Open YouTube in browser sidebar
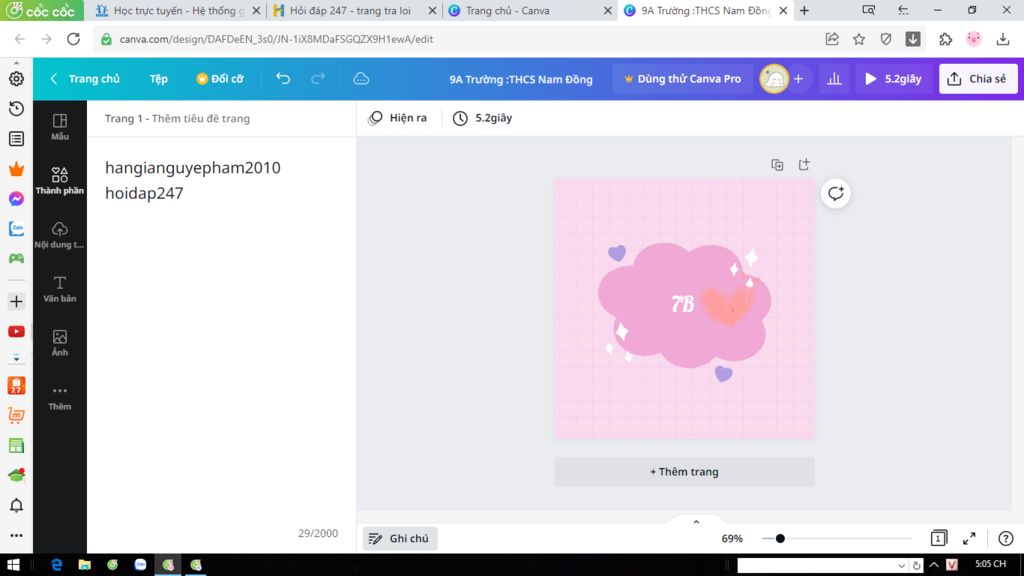 [x=16, y=332]
